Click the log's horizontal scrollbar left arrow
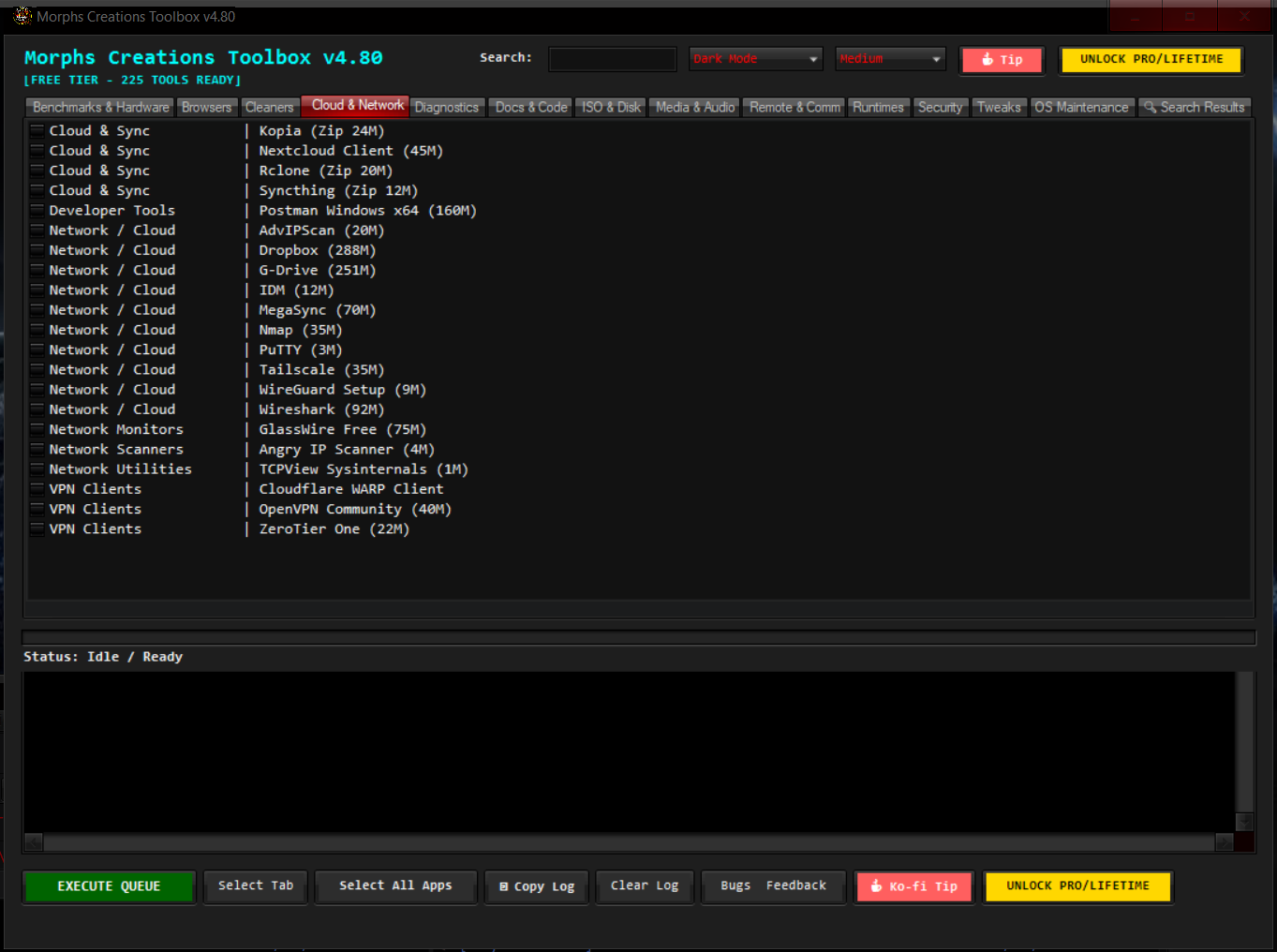 34,842
